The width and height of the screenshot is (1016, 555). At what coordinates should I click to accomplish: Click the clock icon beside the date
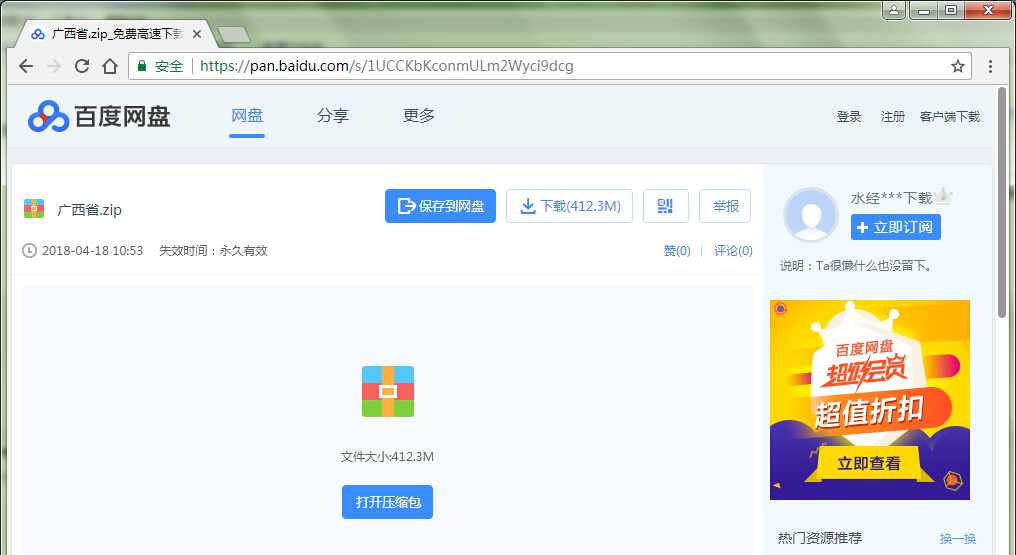tap(29, 251)
